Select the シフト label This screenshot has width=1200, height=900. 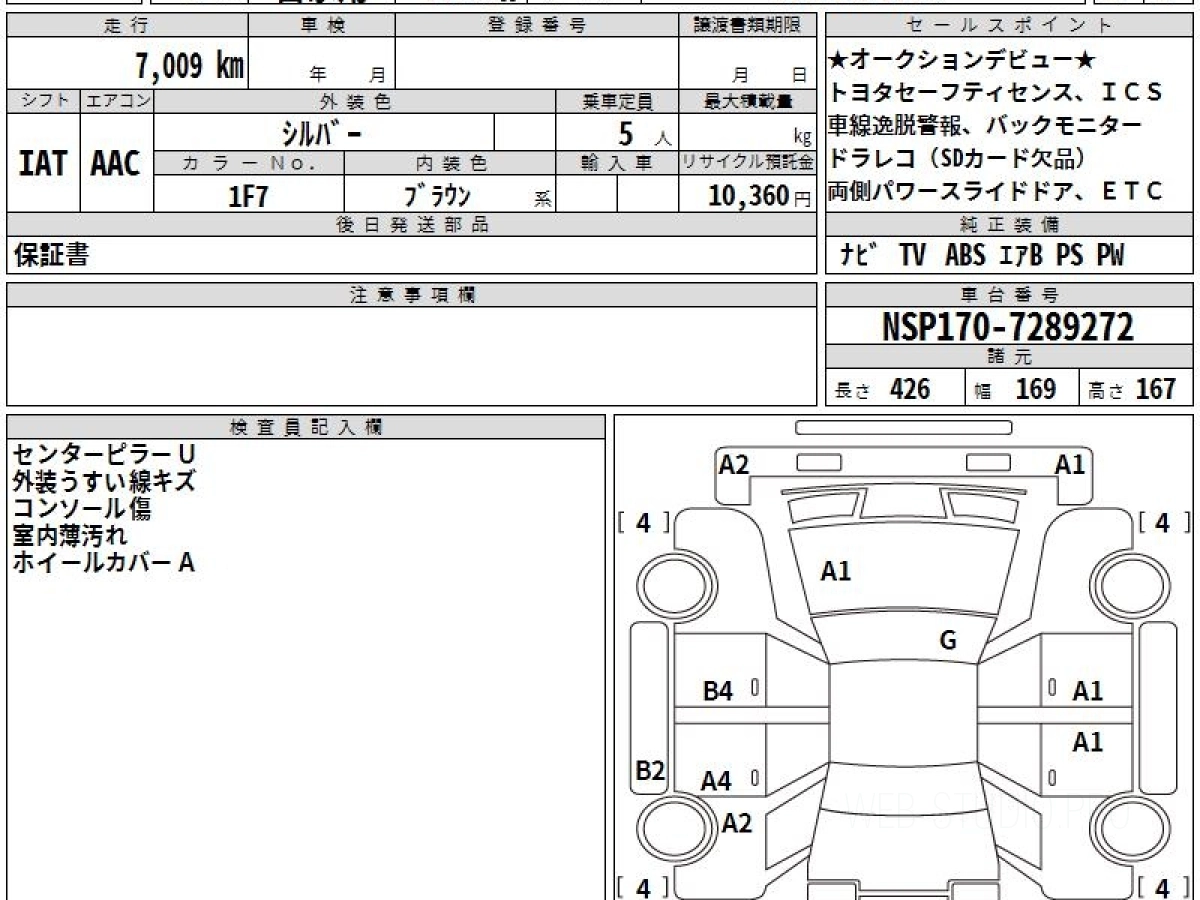43,101
